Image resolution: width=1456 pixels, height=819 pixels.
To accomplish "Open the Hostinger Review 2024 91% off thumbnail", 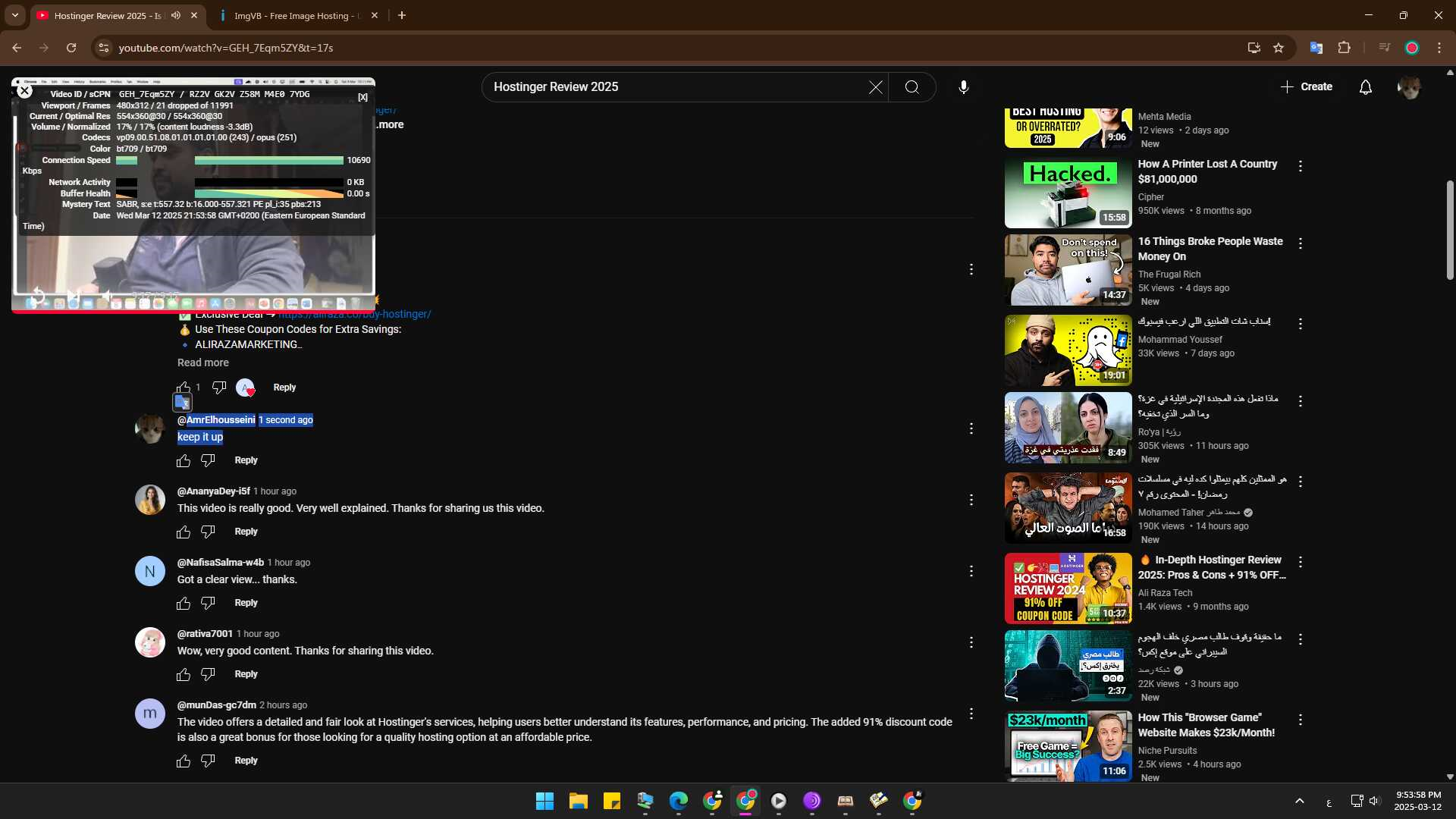I will (x=1068, y=588).
